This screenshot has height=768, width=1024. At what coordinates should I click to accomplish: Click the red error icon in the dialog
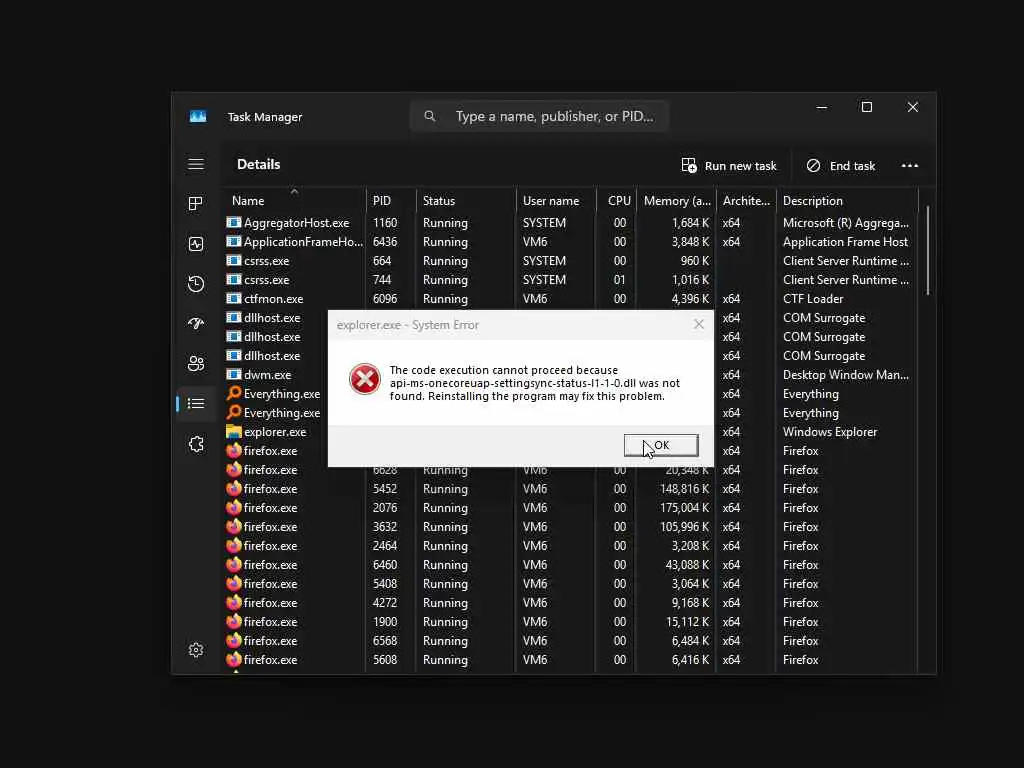tap(365, 379)
